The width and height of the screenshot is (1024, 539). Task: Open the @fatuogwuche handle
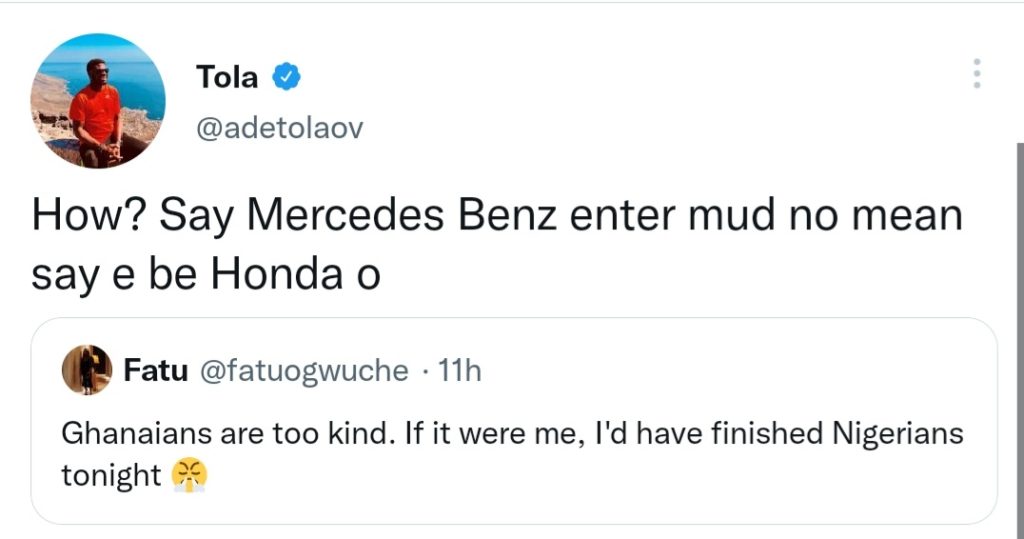pos(305,371)
